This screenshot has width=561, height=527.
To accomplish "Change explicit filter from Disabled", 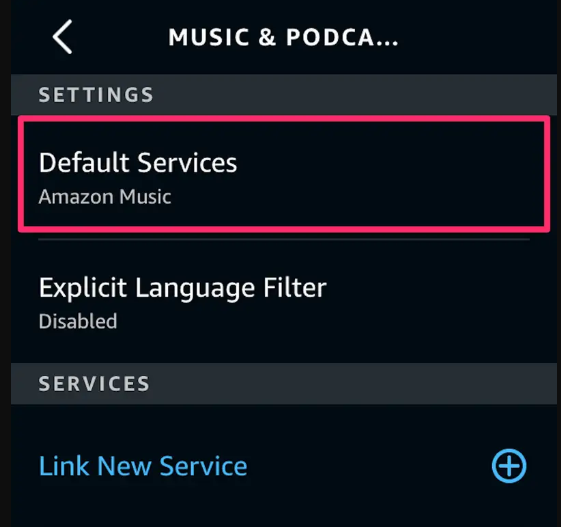I will [x=284, y=302].
